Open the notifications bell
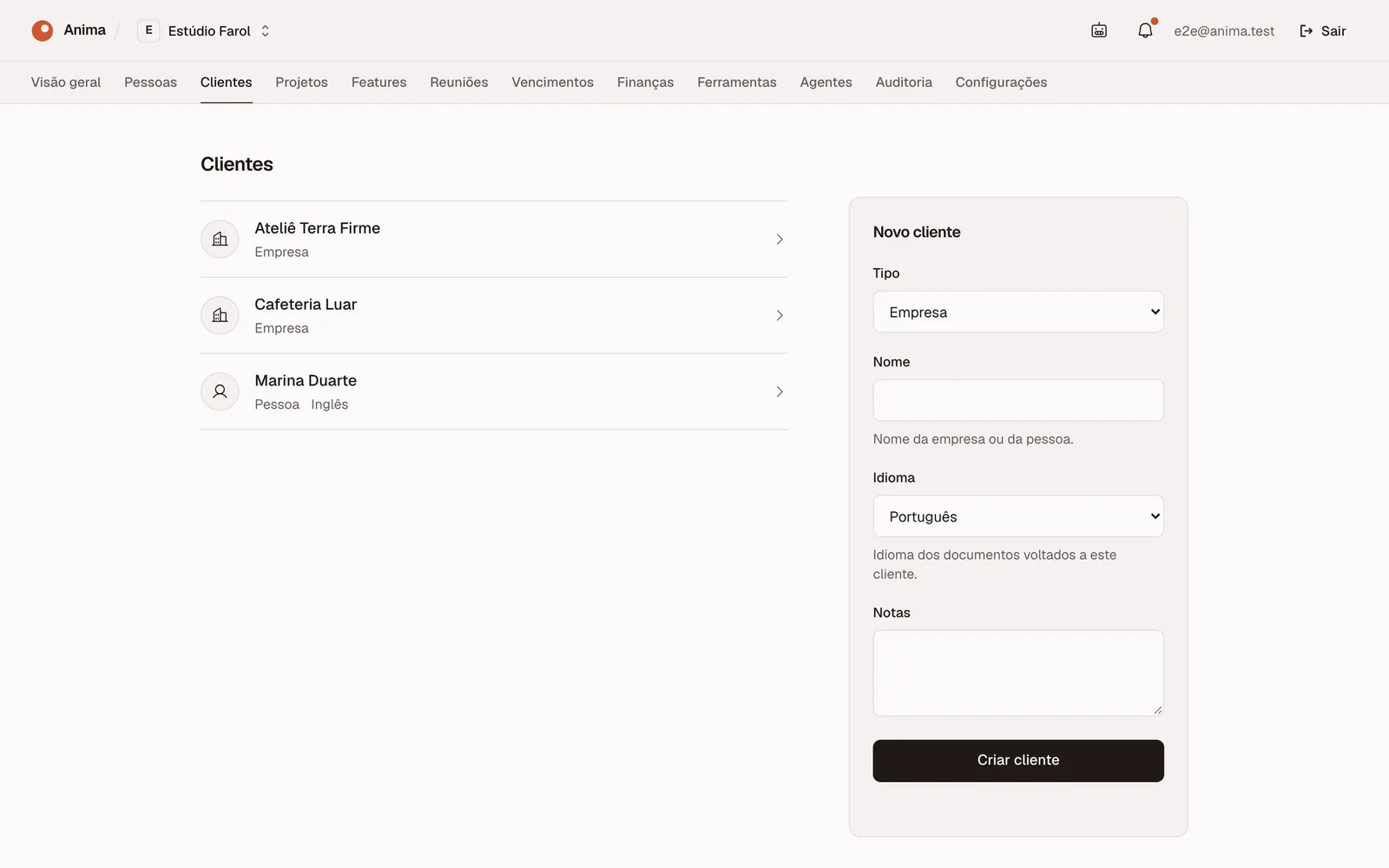 pos(1145,30)
